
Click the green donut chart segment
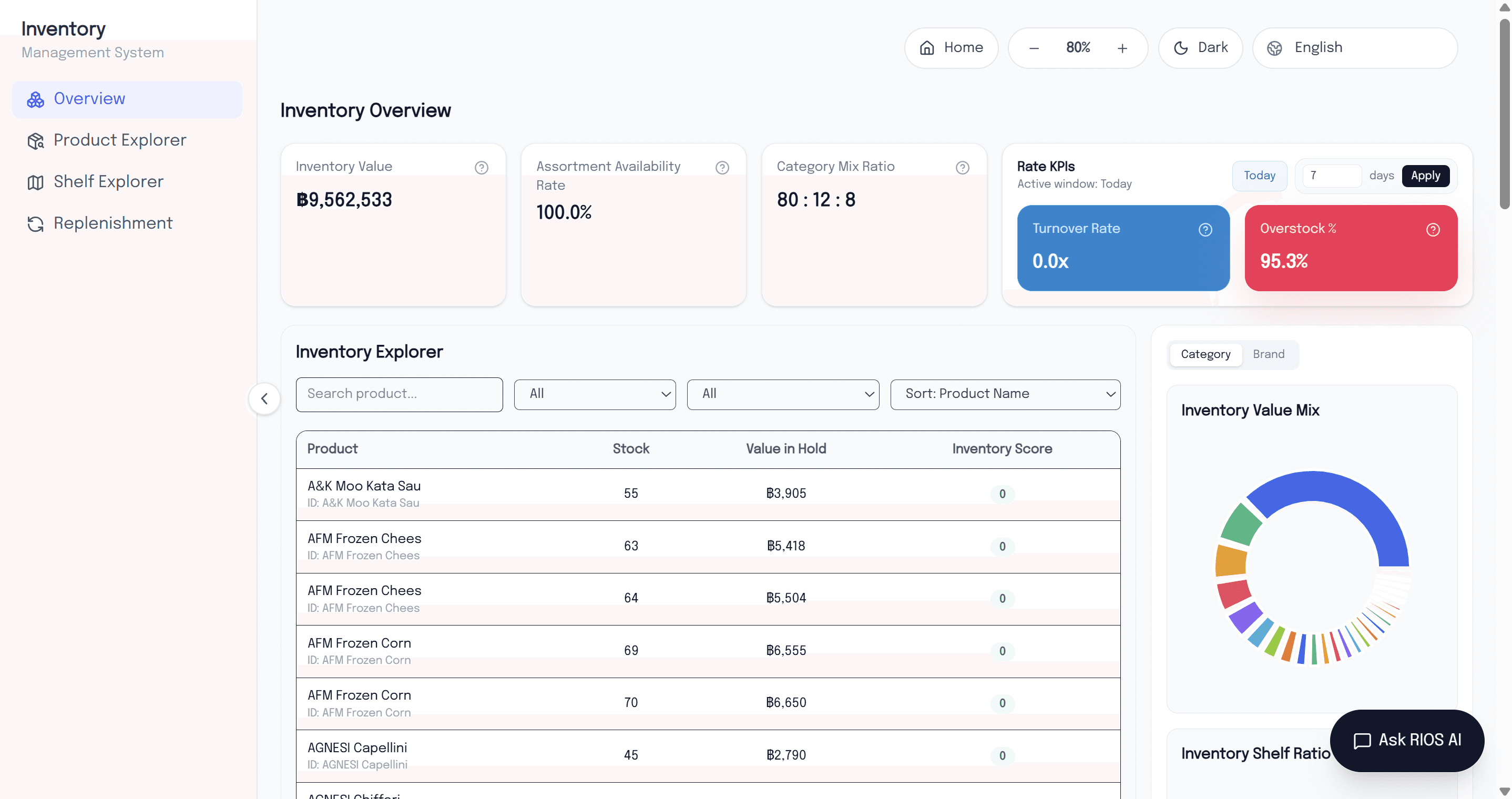1241,524
